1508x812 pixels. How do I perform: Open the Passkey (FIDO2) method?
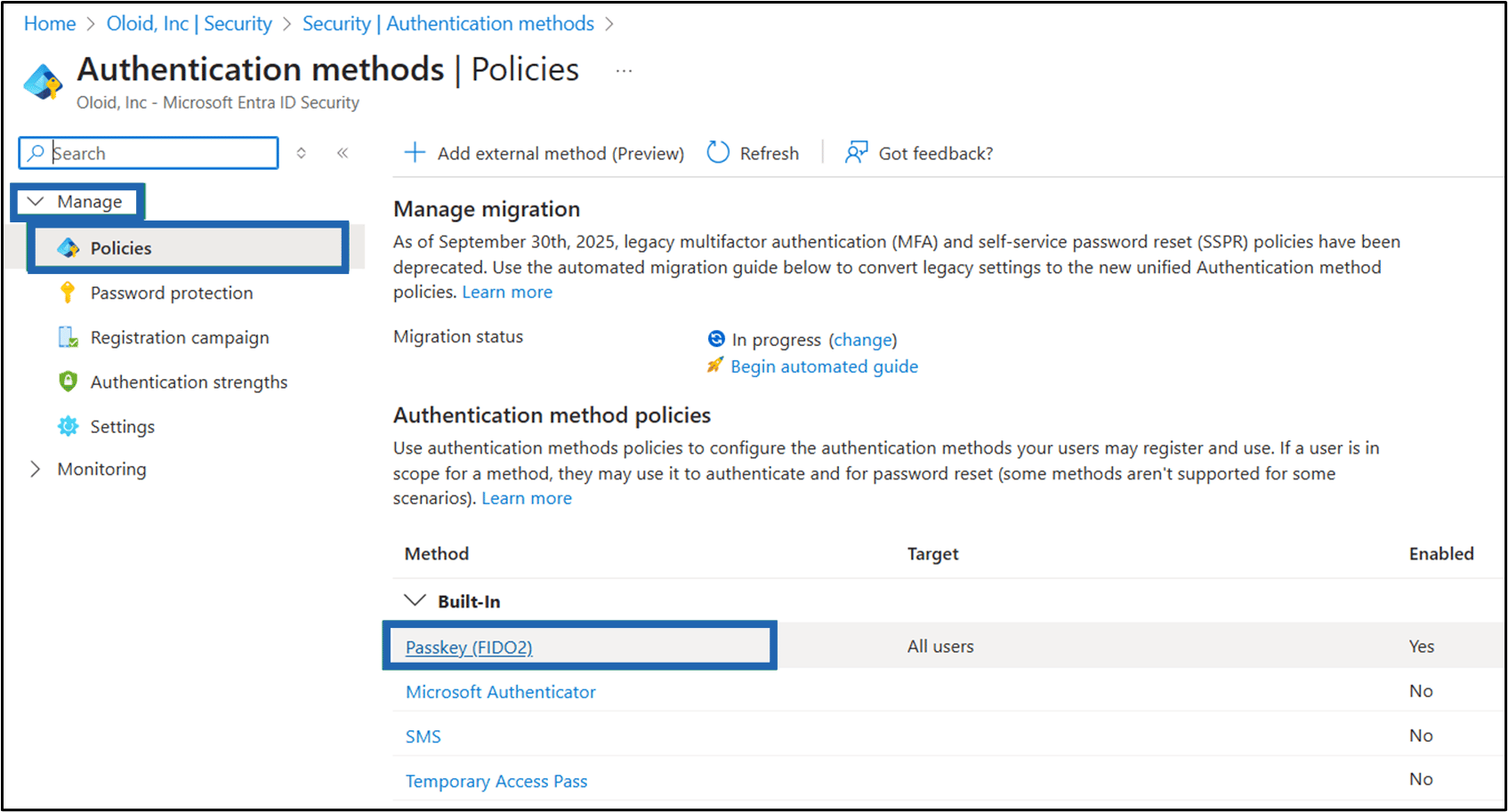(x=469, y=647)
